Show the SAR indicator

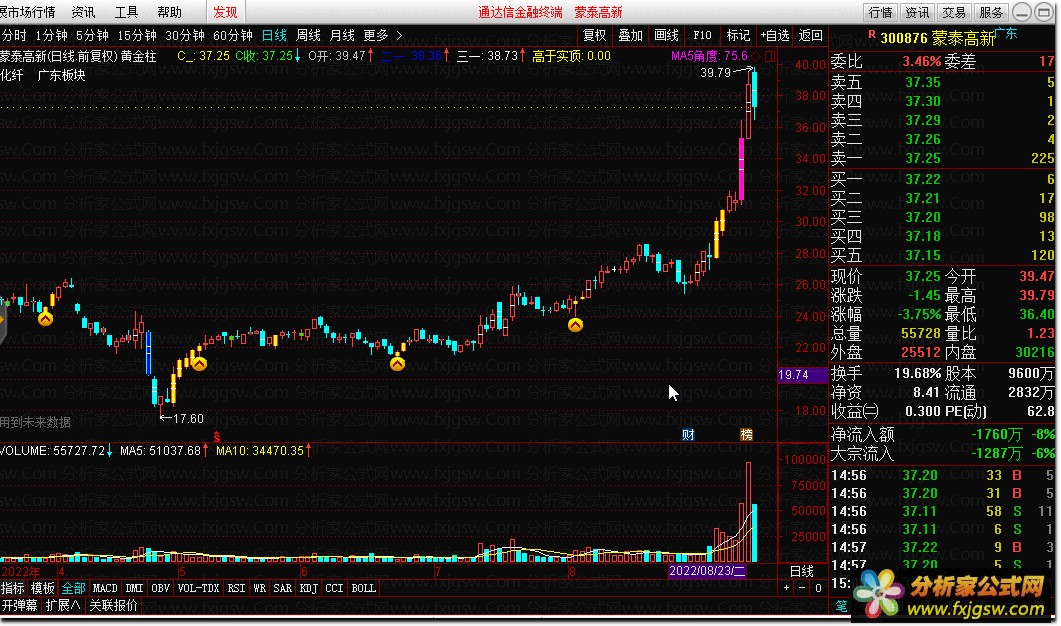(282, 588)
